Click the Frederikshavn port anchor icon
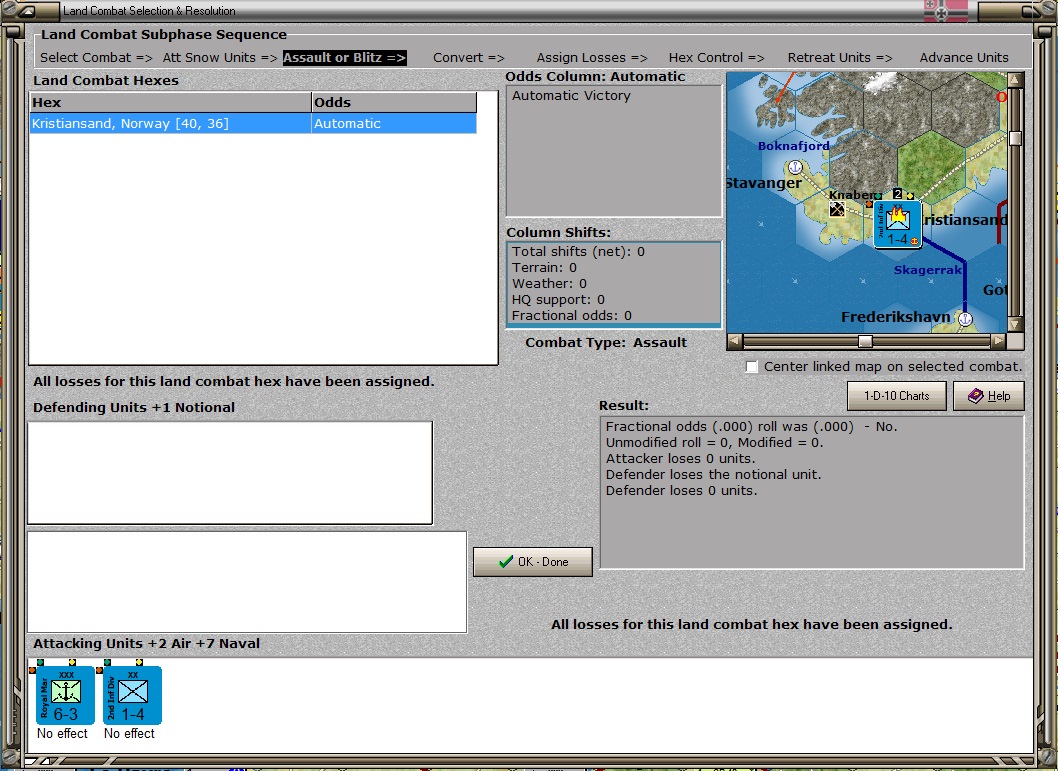 point(965,318)
